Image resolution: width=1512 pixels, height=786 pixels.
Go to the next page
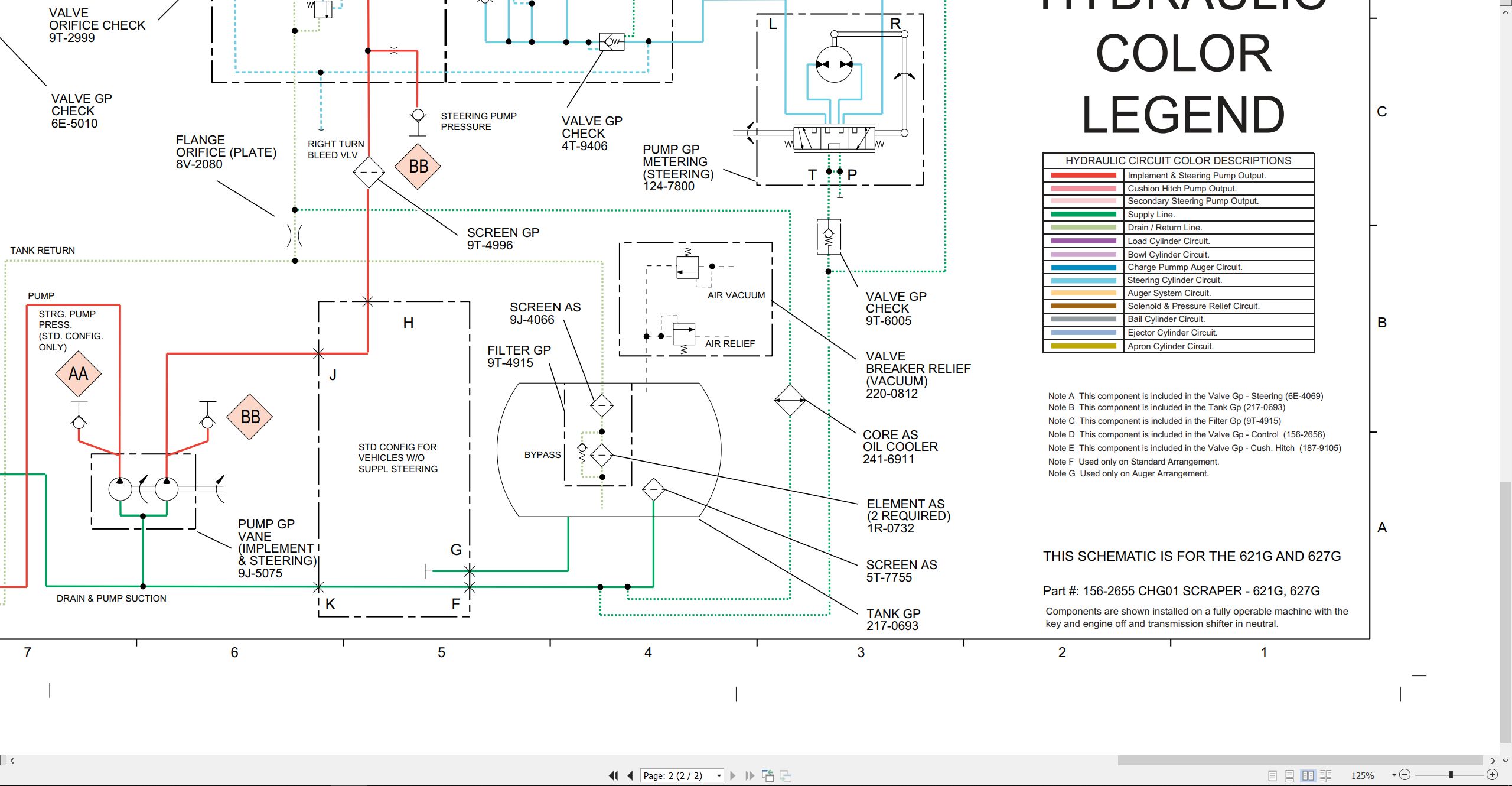pyautogui.click(x=733, y=775)
